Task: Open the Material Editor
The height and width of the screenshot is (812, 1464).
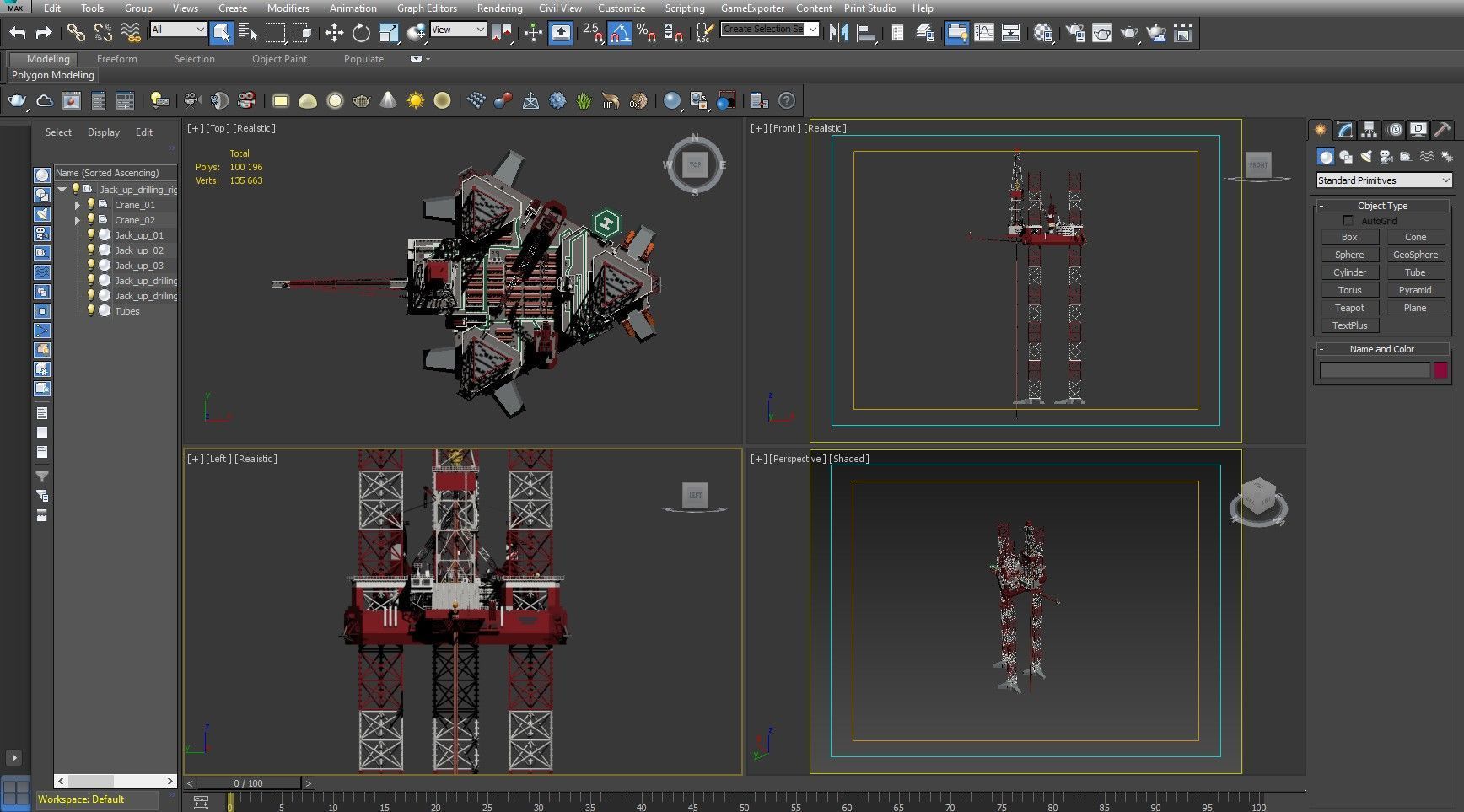Action: (x=1043, y=33)
